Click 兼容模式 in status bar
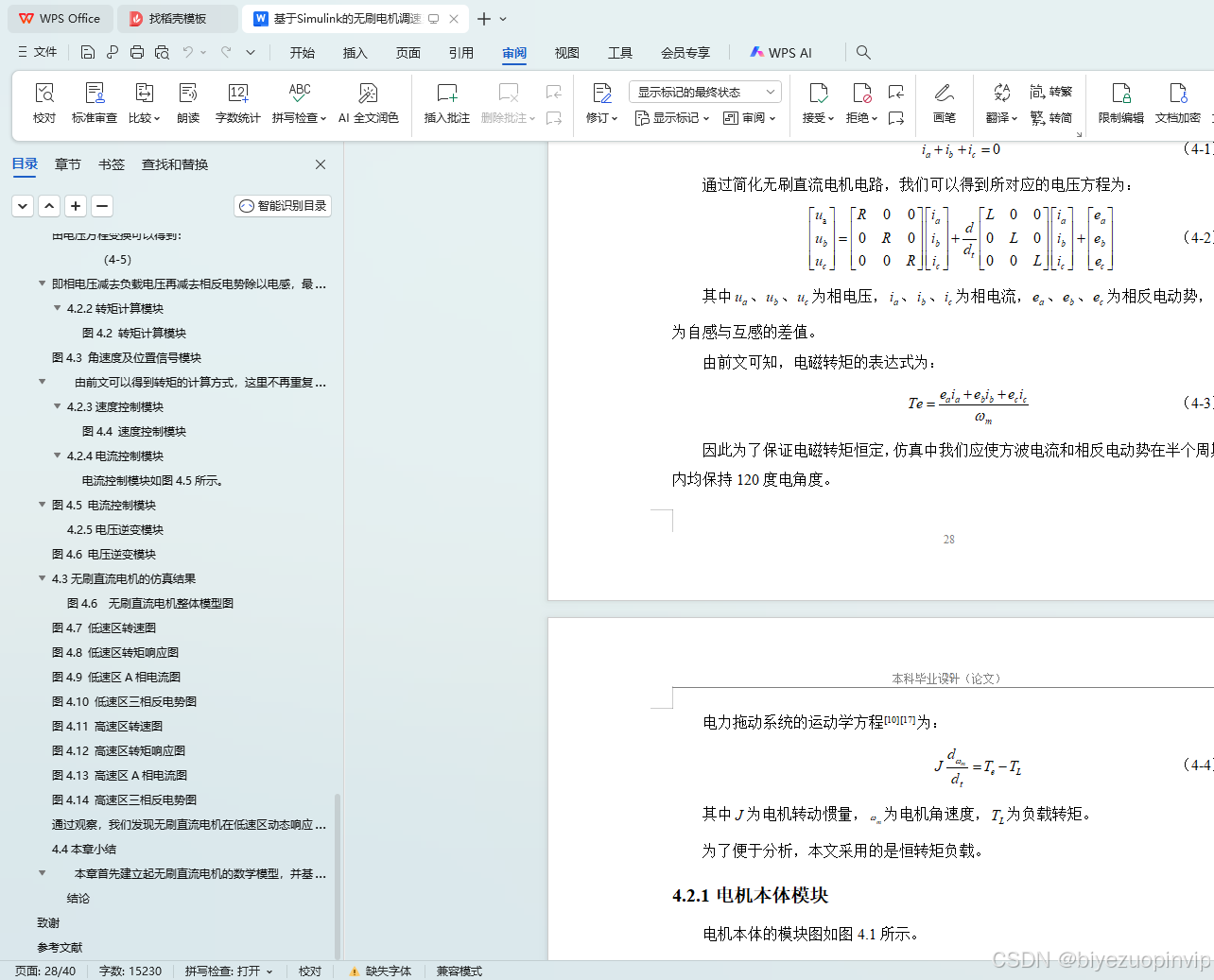Viewport: 1214px width, 980px height. coord(460,971)
